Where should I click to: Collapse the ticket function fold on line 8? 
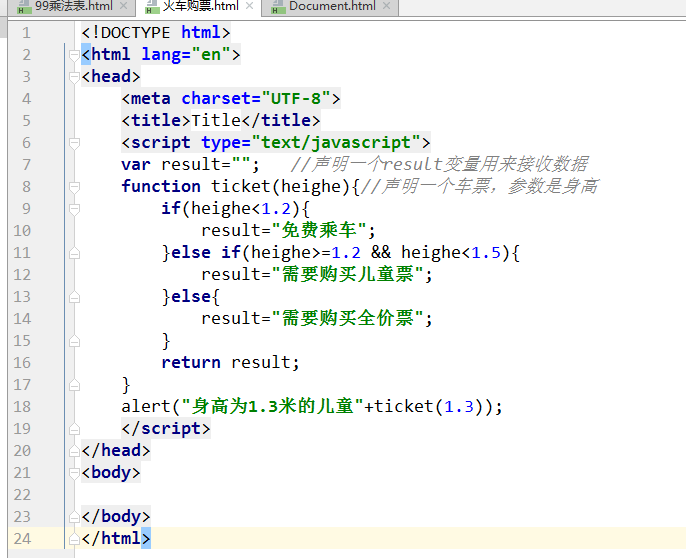coord(74,187)
